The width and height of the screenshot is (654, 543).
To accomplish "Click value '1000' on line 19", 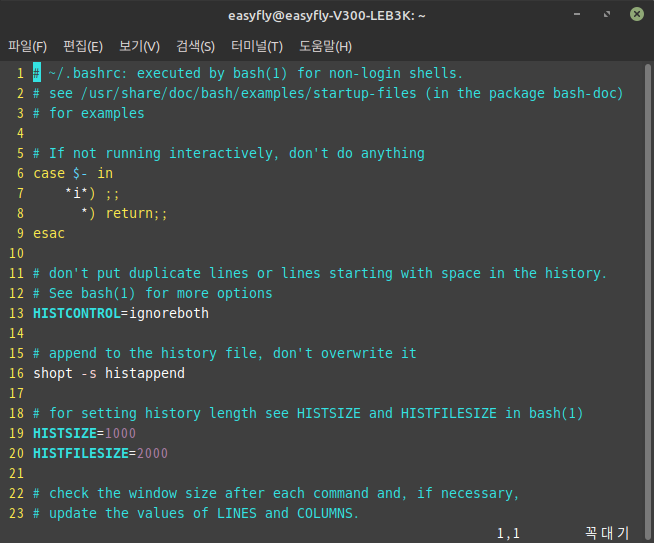I will (120, 433).
